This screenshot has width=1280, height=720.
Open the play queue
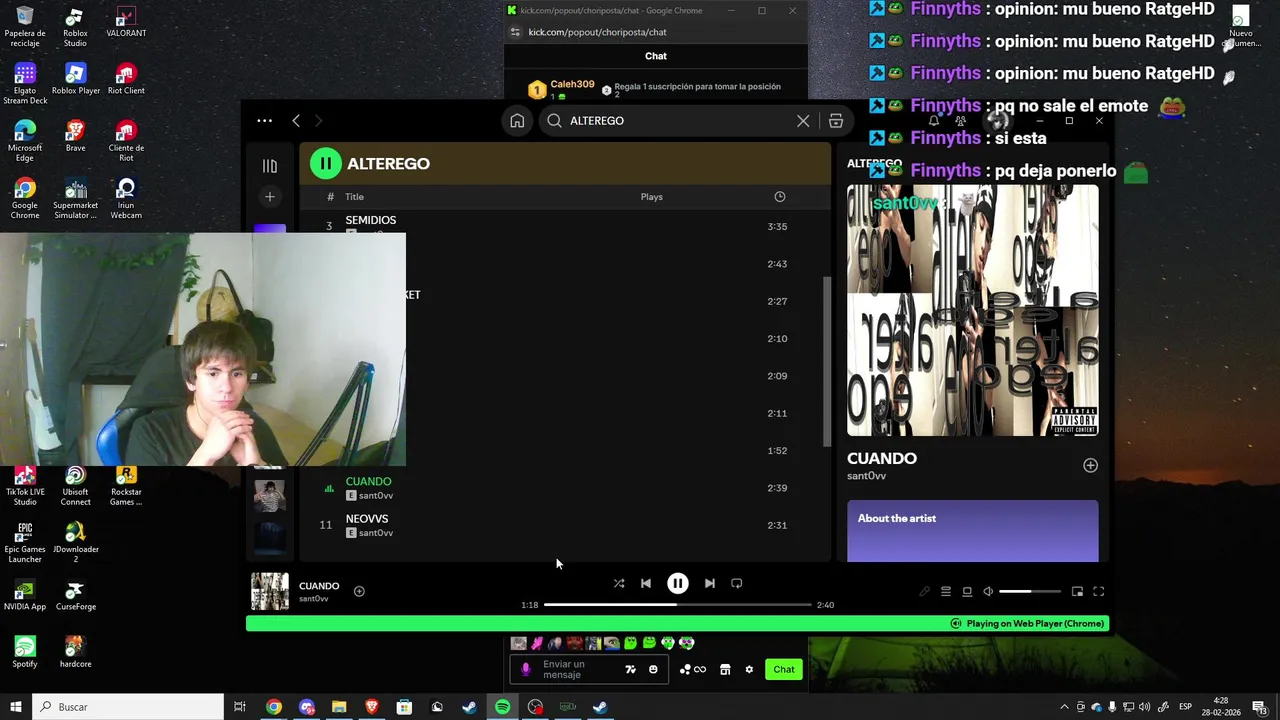946,591
